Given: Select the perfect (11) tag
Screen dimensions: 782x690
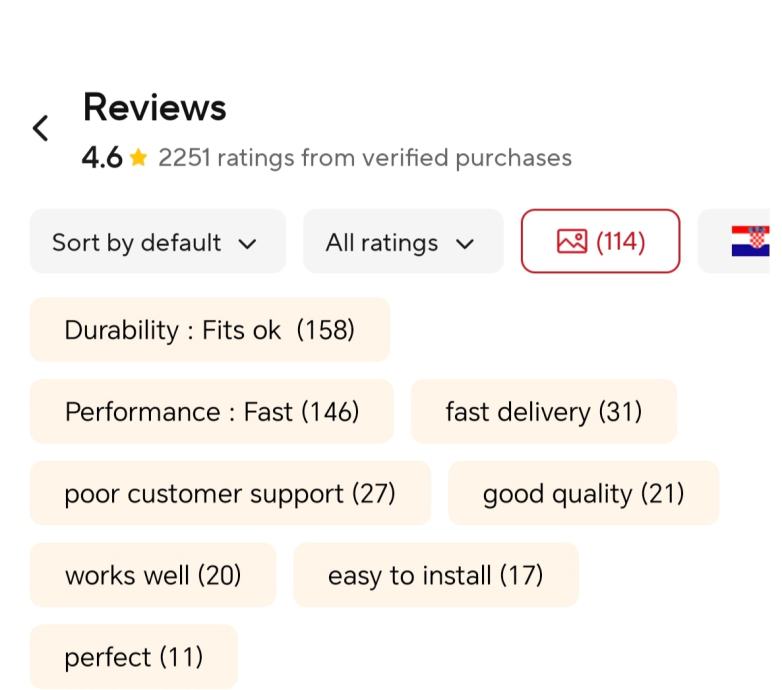Looking at the screenshot, I should (133, 657).
